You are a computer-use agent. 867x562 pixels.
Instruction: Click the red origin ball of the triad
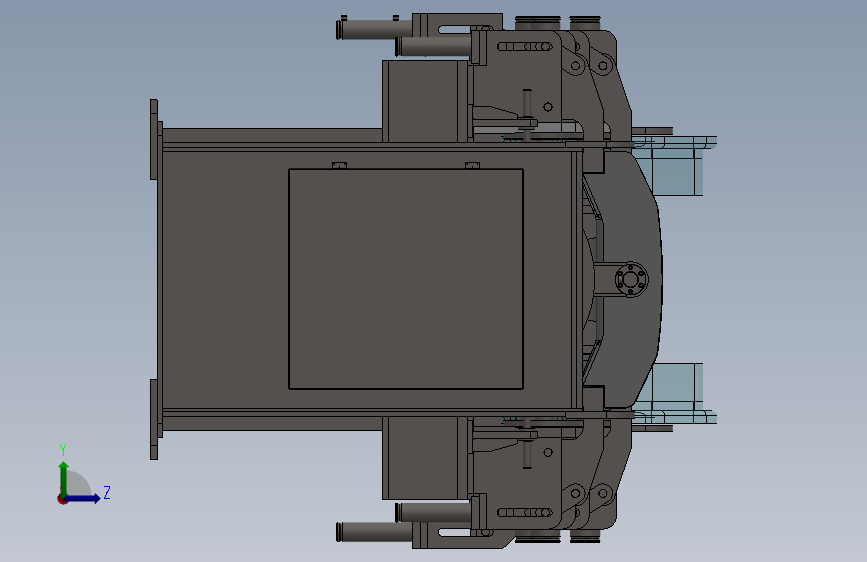(x=62, y=499)
